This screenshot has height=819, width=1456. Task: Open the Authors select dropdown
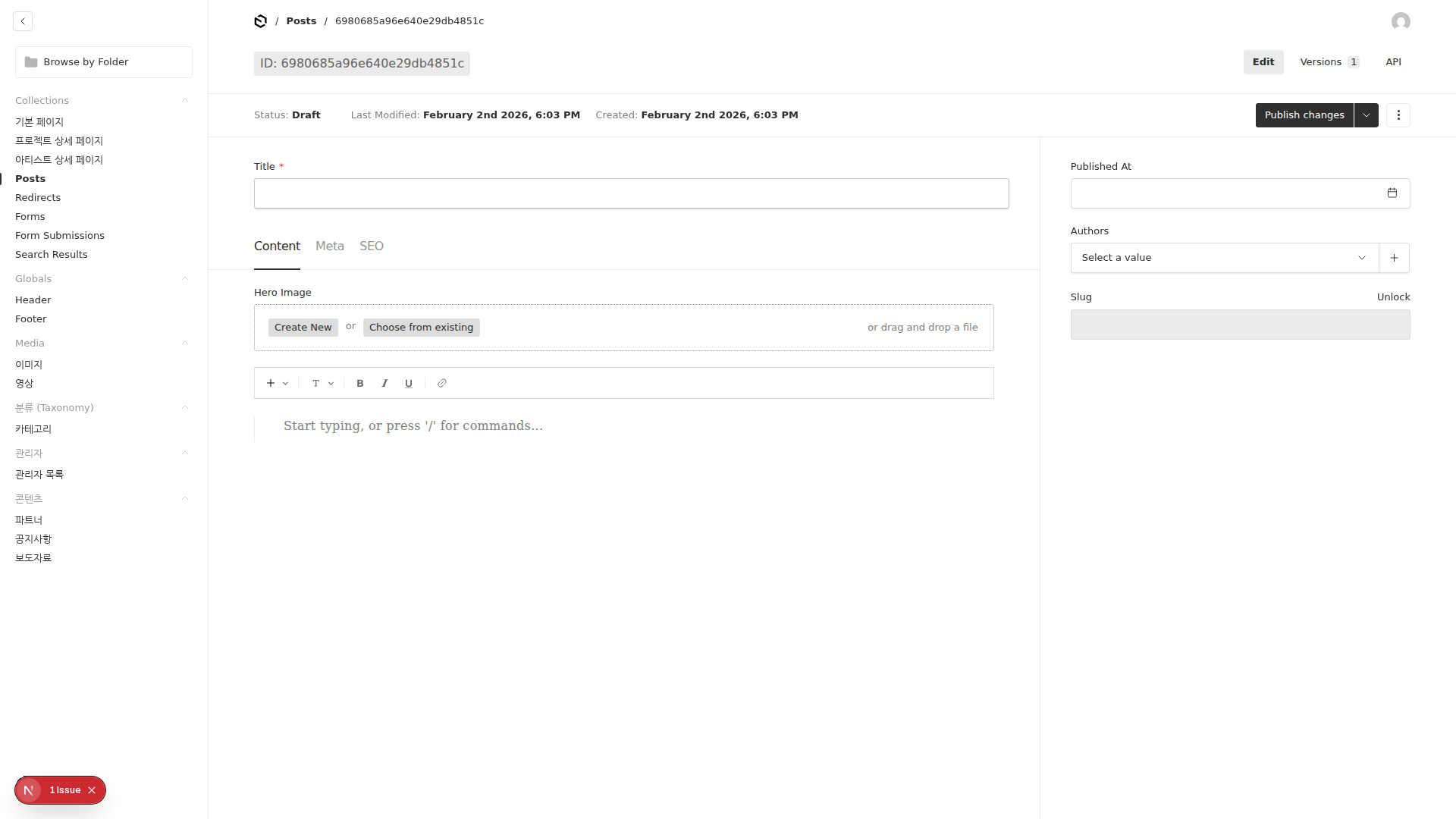pos(1224,258)
